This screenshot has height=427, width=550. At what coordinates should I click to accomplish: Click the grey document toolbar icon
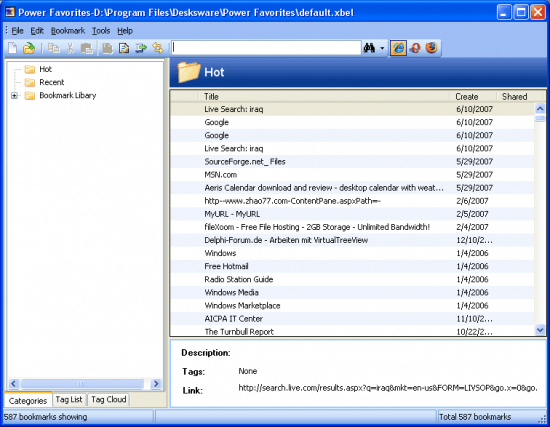(107, 48)
